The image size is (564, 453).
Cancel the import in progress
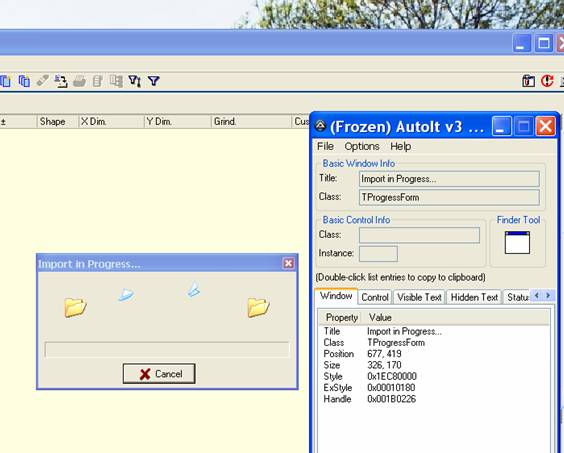pyautogui.click(x=159, y=373)
